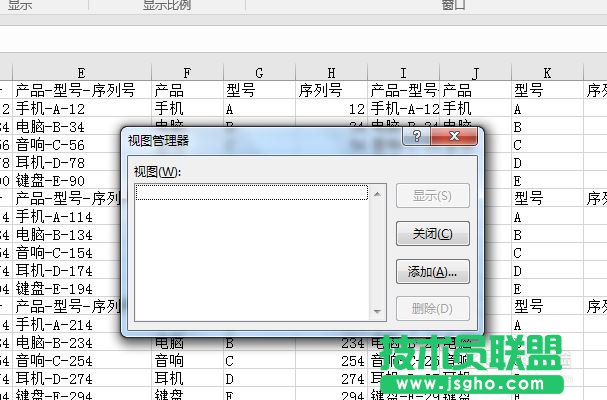Click cell 手机-A-114 in column E

[x=67, y=217]
